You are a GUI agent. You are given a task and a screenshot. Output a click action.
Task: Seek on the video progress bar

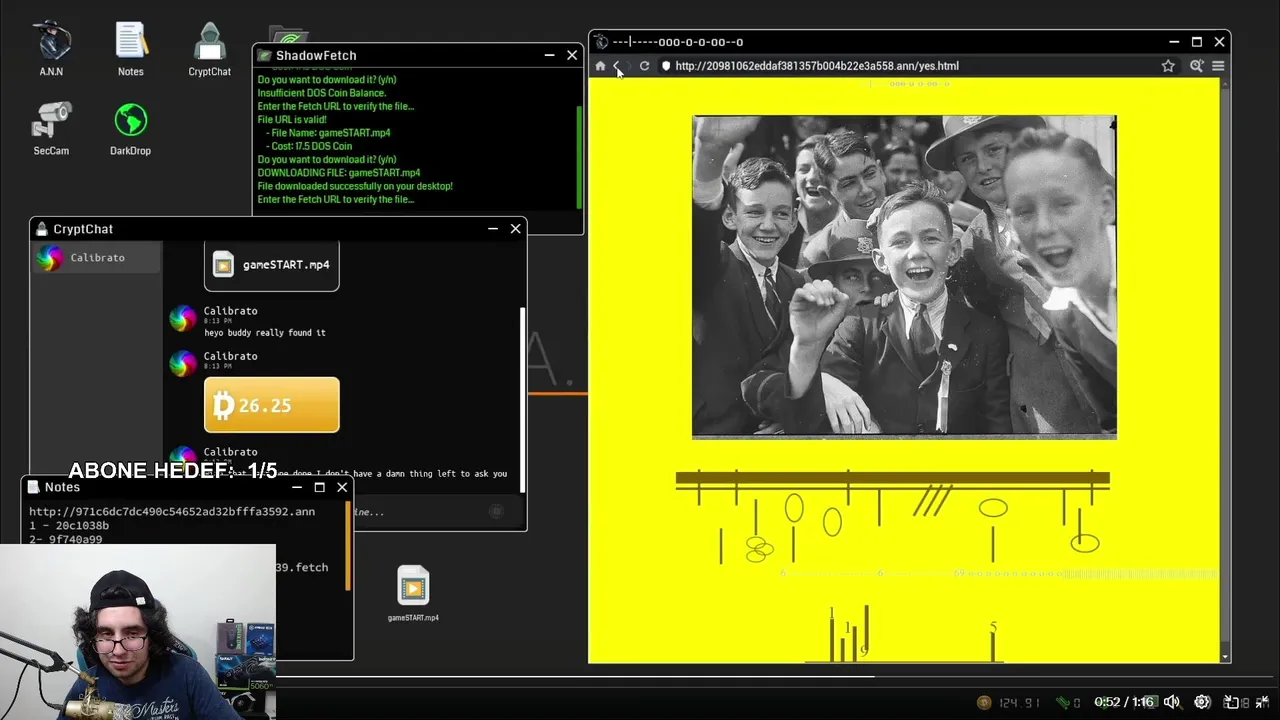tap(640, 677)
